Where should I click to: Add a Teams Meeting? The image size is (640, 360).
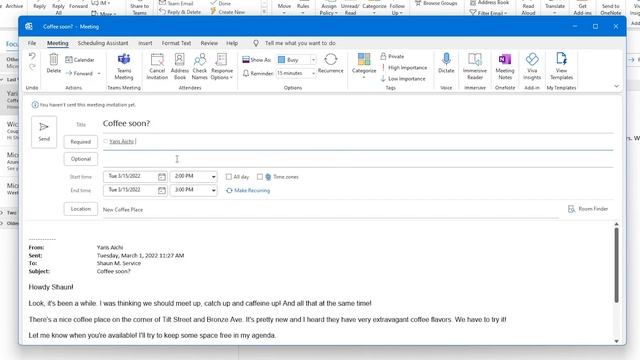point(124,67)
